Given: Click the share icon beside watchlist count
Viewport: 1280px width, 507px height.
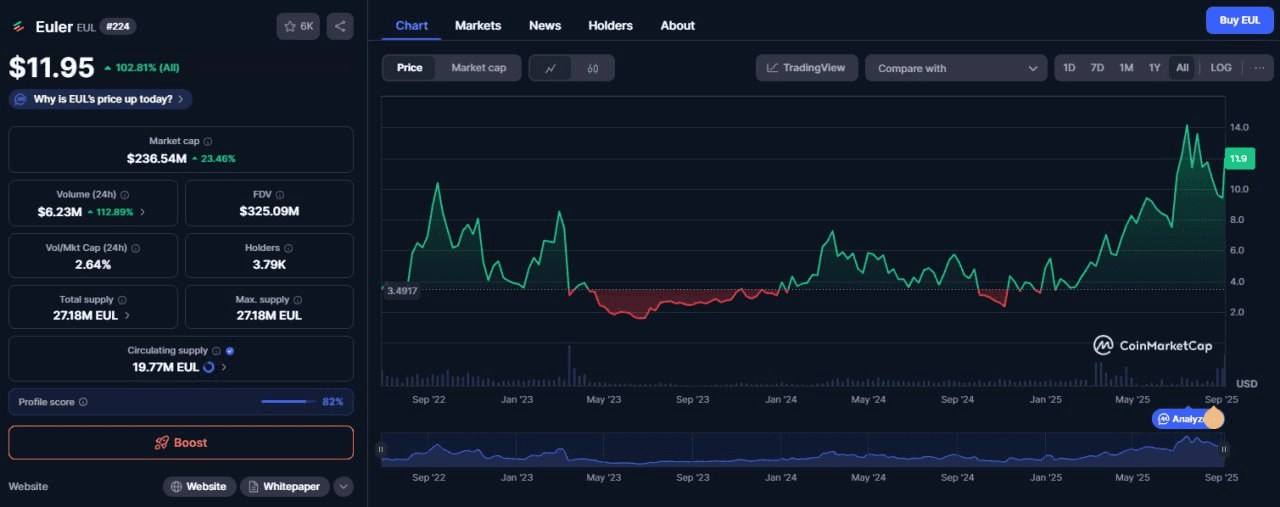Looking at the screenshot, I should point(340,26).
